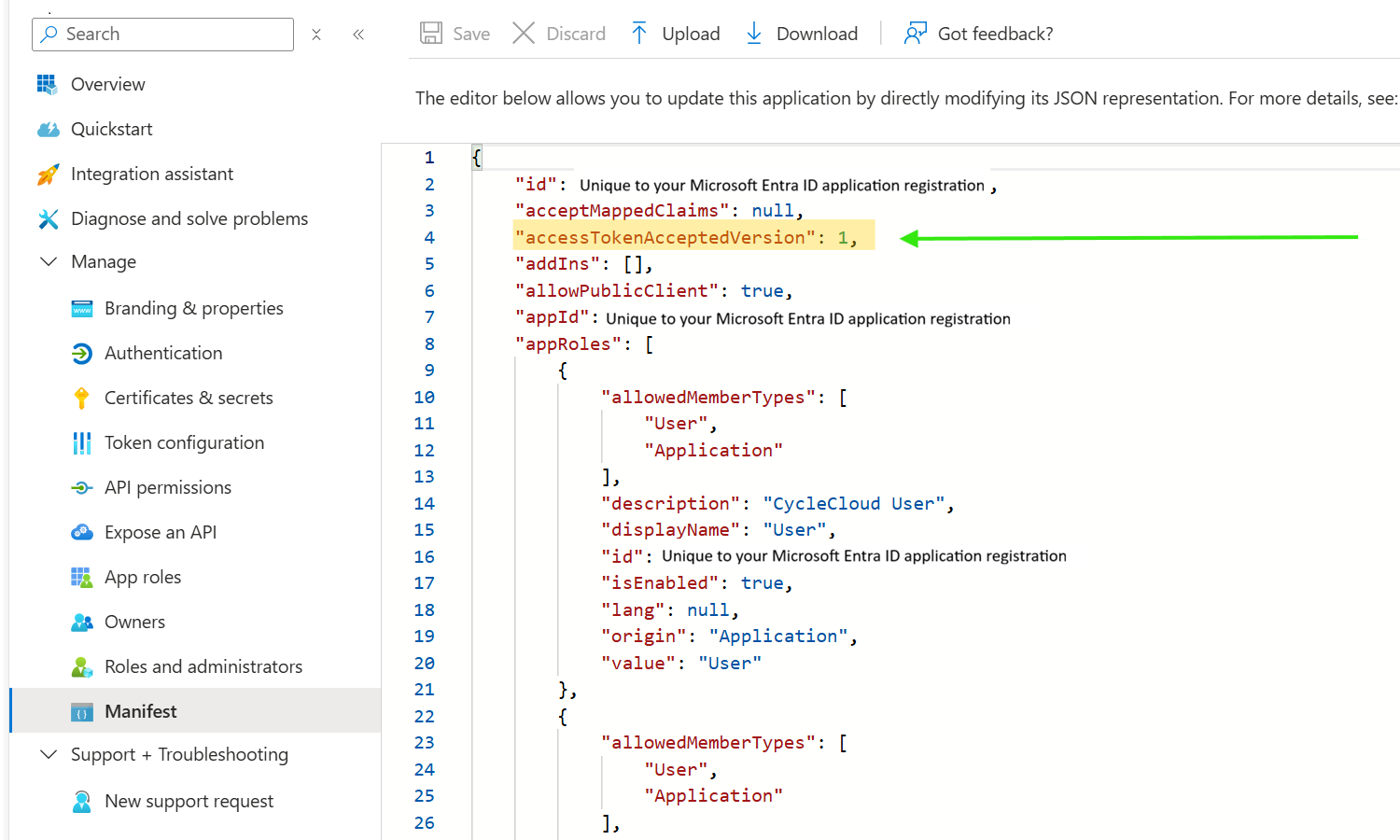Click the Token configuration bars icon
The image size is (1400, 840).
pyautogui.click(x=82, y=442)
